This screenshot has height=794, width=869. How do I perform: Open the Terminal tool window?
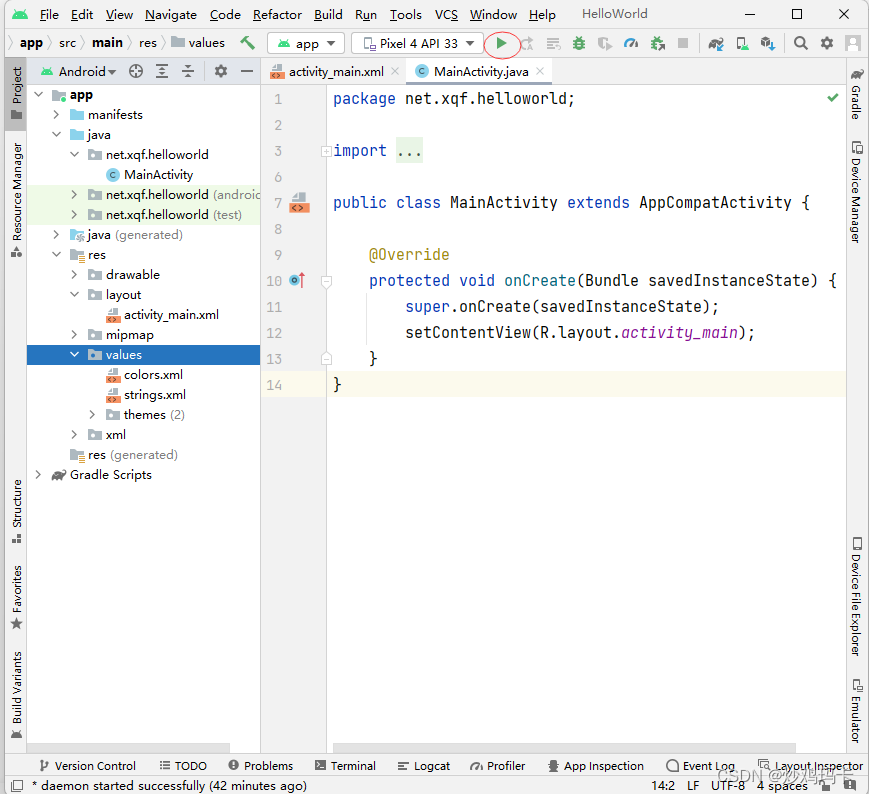coord(346,766)
